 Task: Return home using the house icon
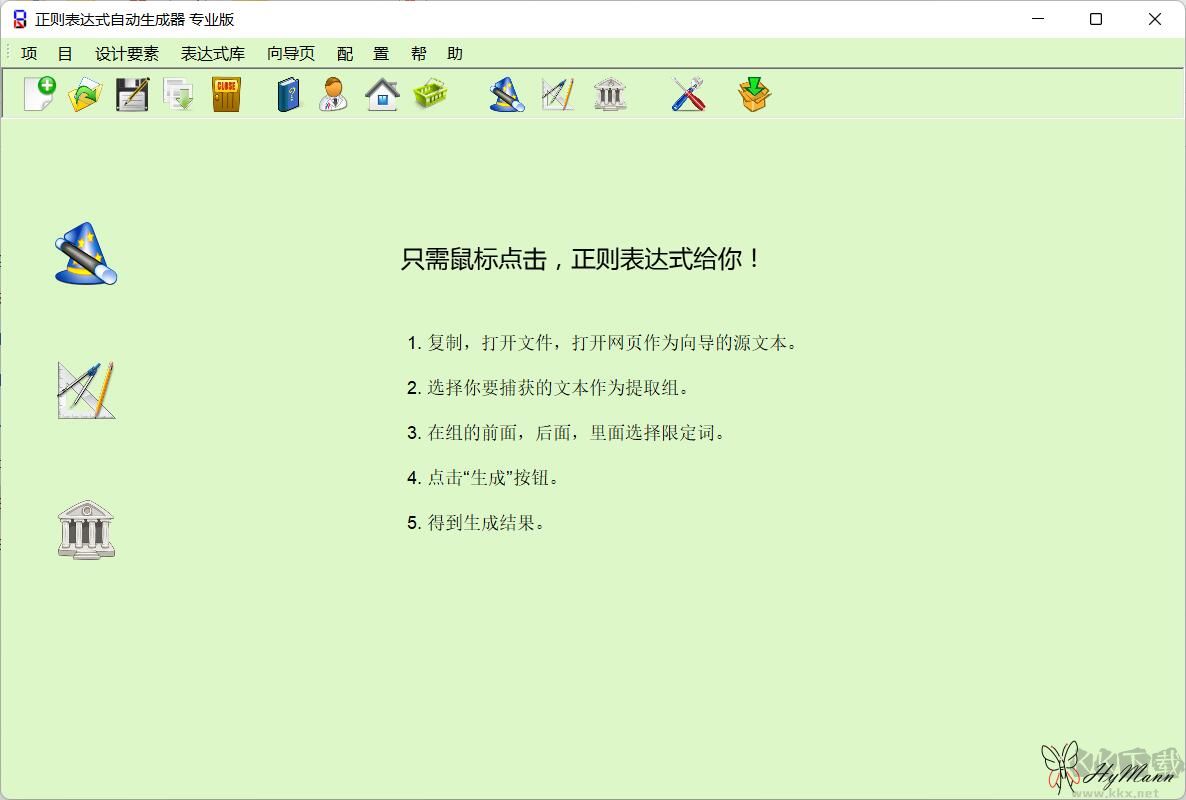click(380, 93)
